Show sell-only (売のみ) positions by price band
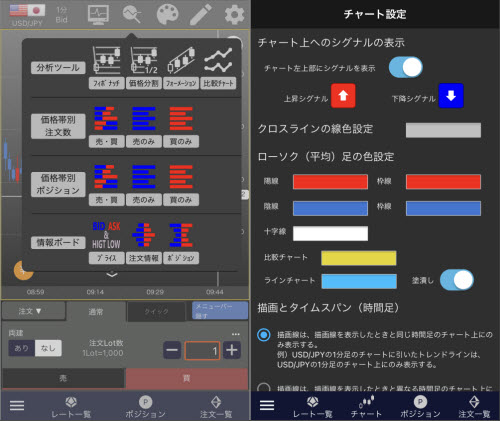500x421 pixels. click(144, 185)
